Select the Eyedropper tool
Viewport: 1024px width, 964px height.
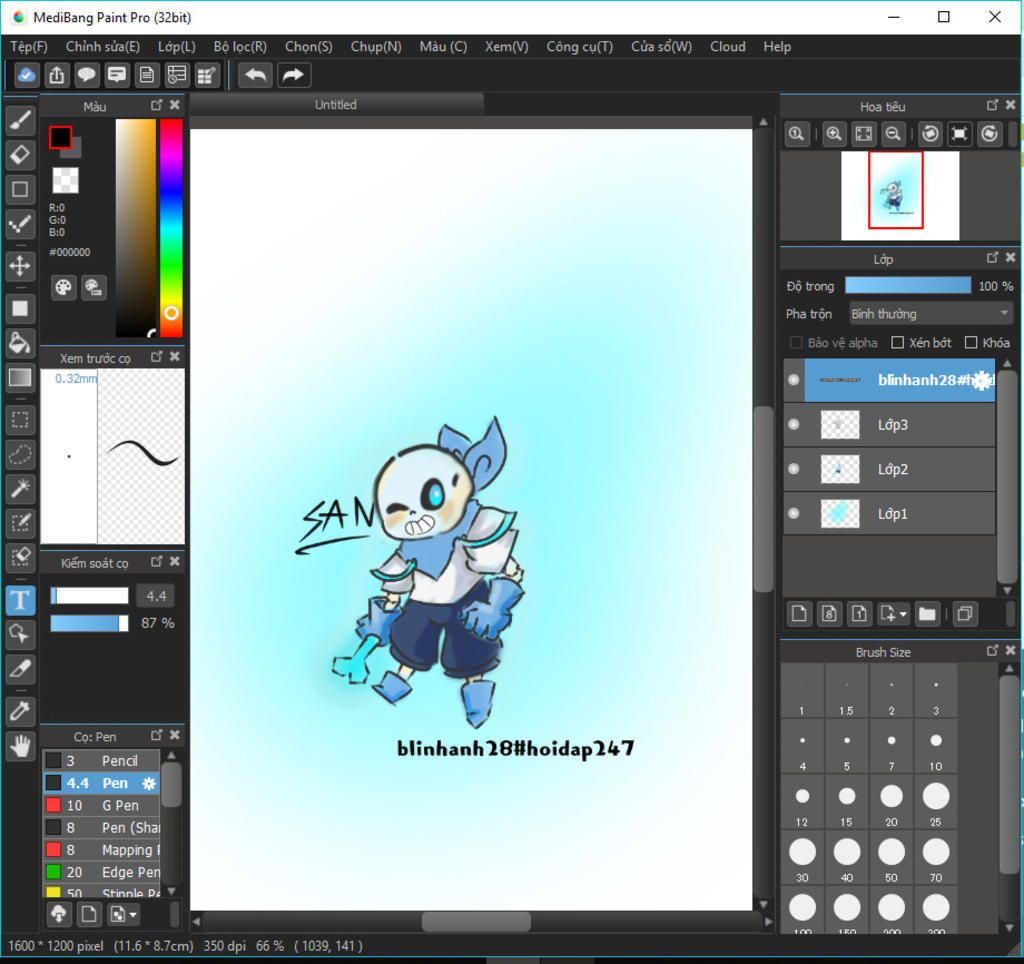(20, 711)
